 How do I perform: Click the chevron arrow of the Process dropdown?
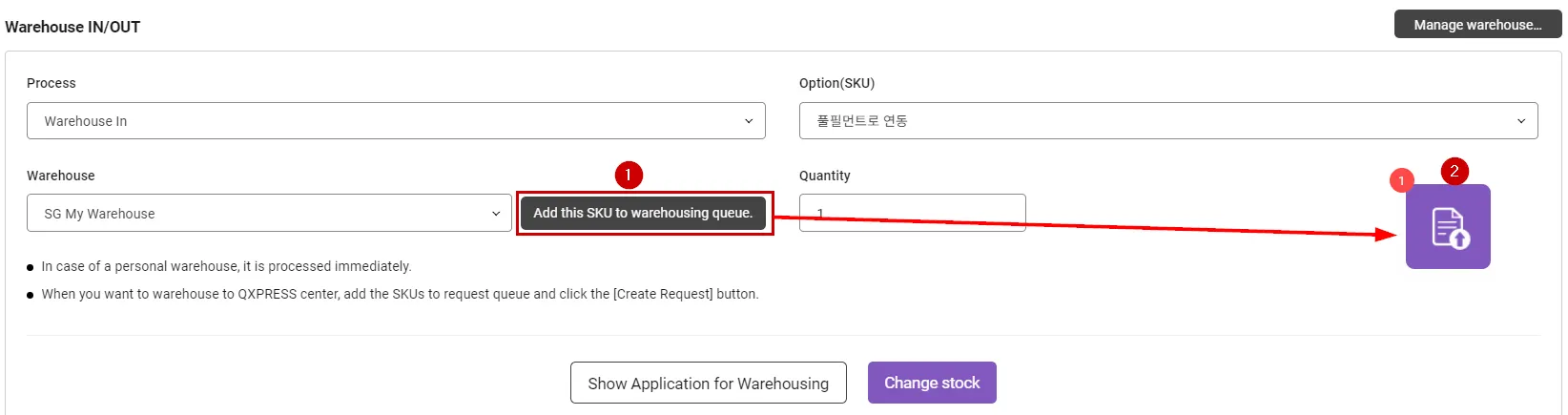click(x=749, y=121)
